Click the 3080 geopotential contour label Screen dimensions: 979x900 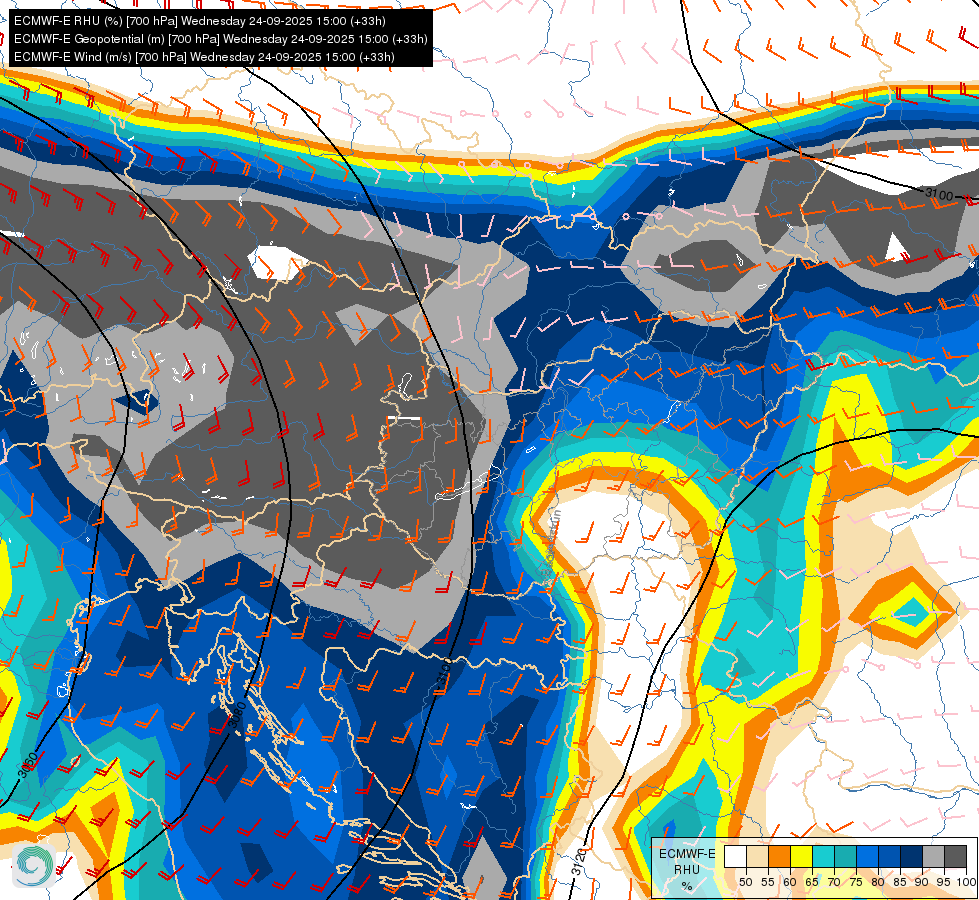(x=237, y=716)
